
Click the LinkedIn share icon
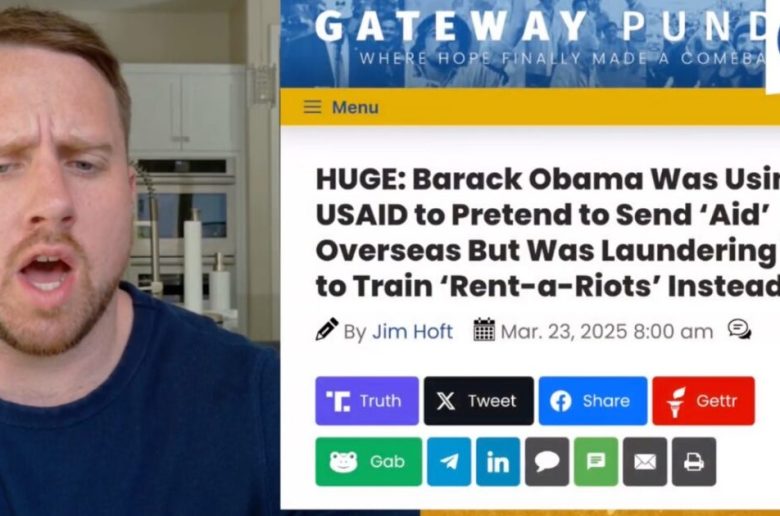498,462
